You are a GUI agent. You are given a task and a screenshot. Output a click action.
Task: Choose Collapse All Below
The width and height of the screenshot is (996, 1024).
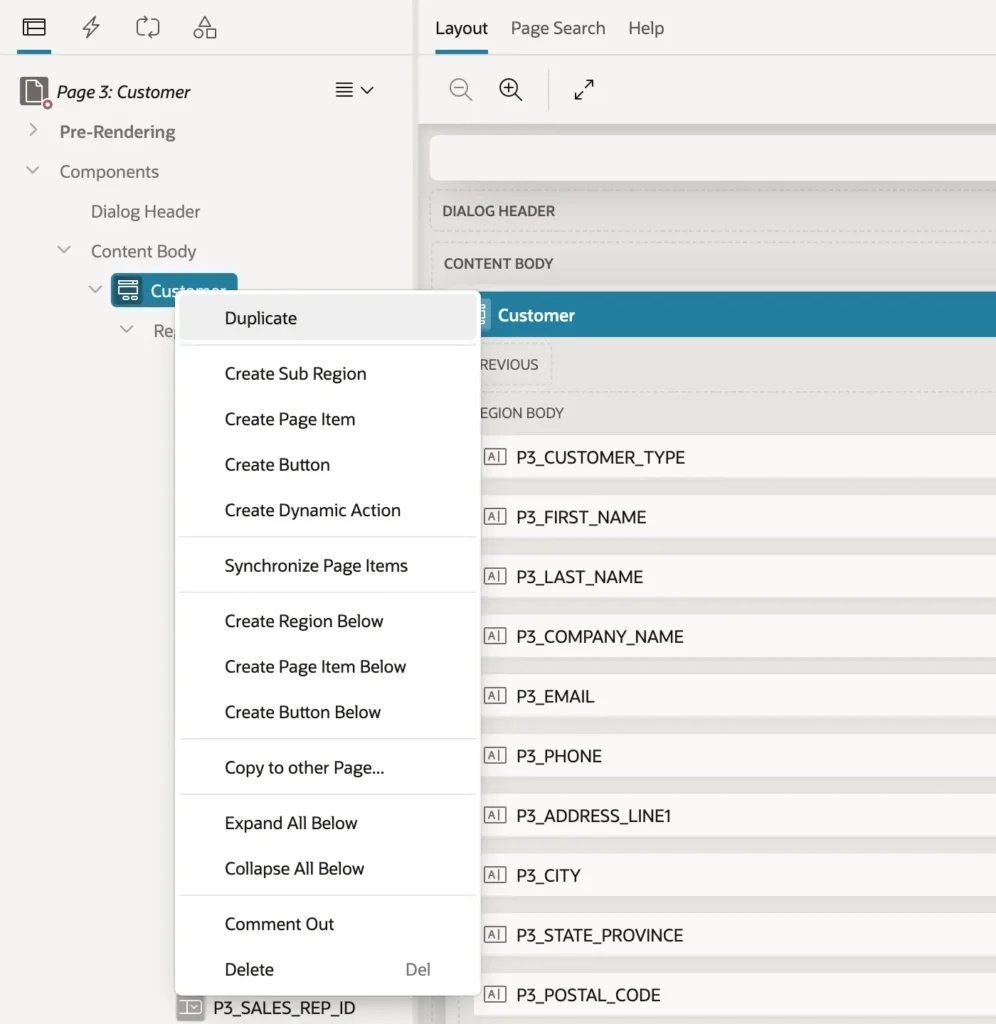tap(329, 869)
